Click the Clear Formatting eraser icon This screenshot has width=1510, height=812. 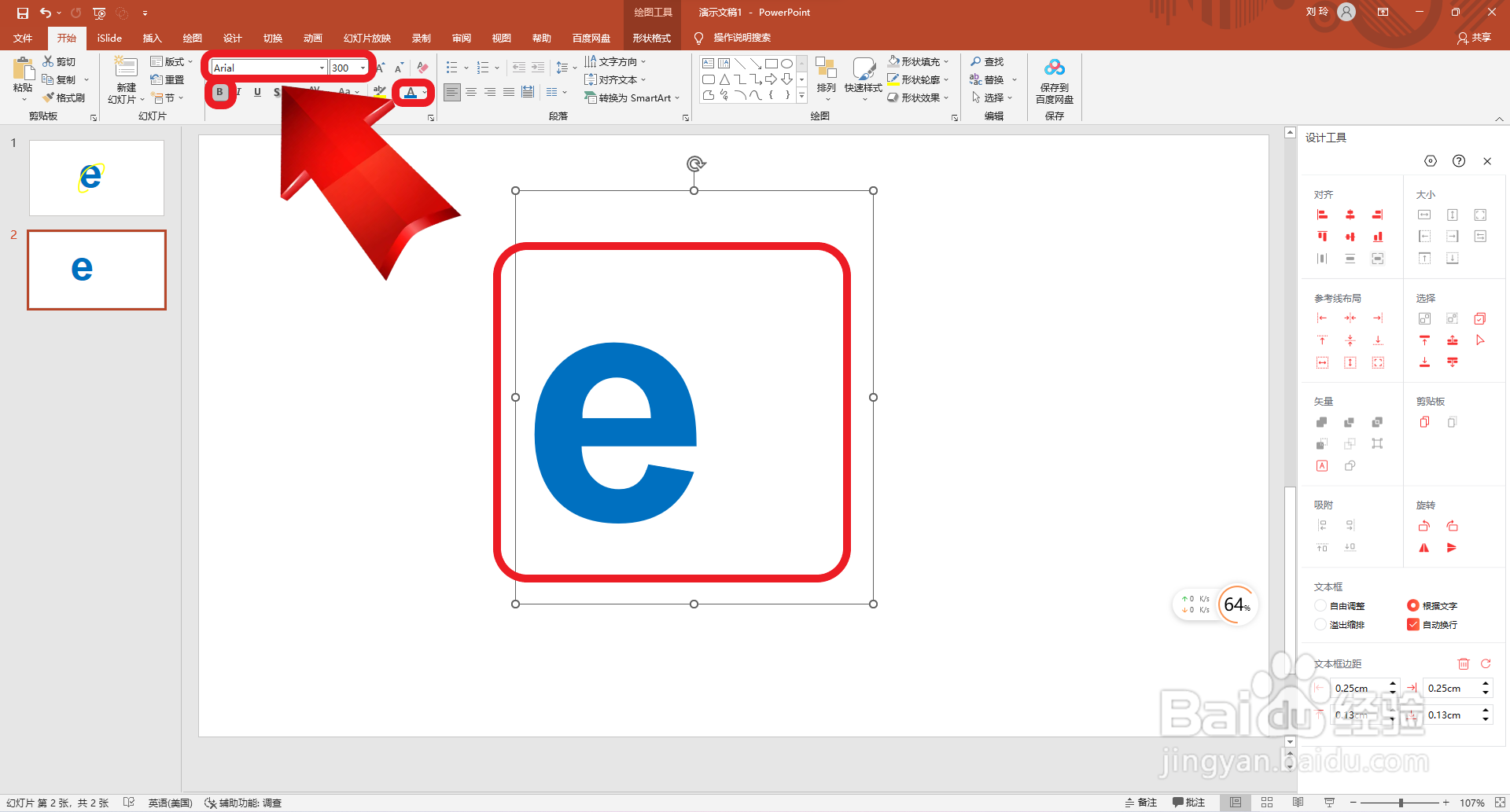422,68
